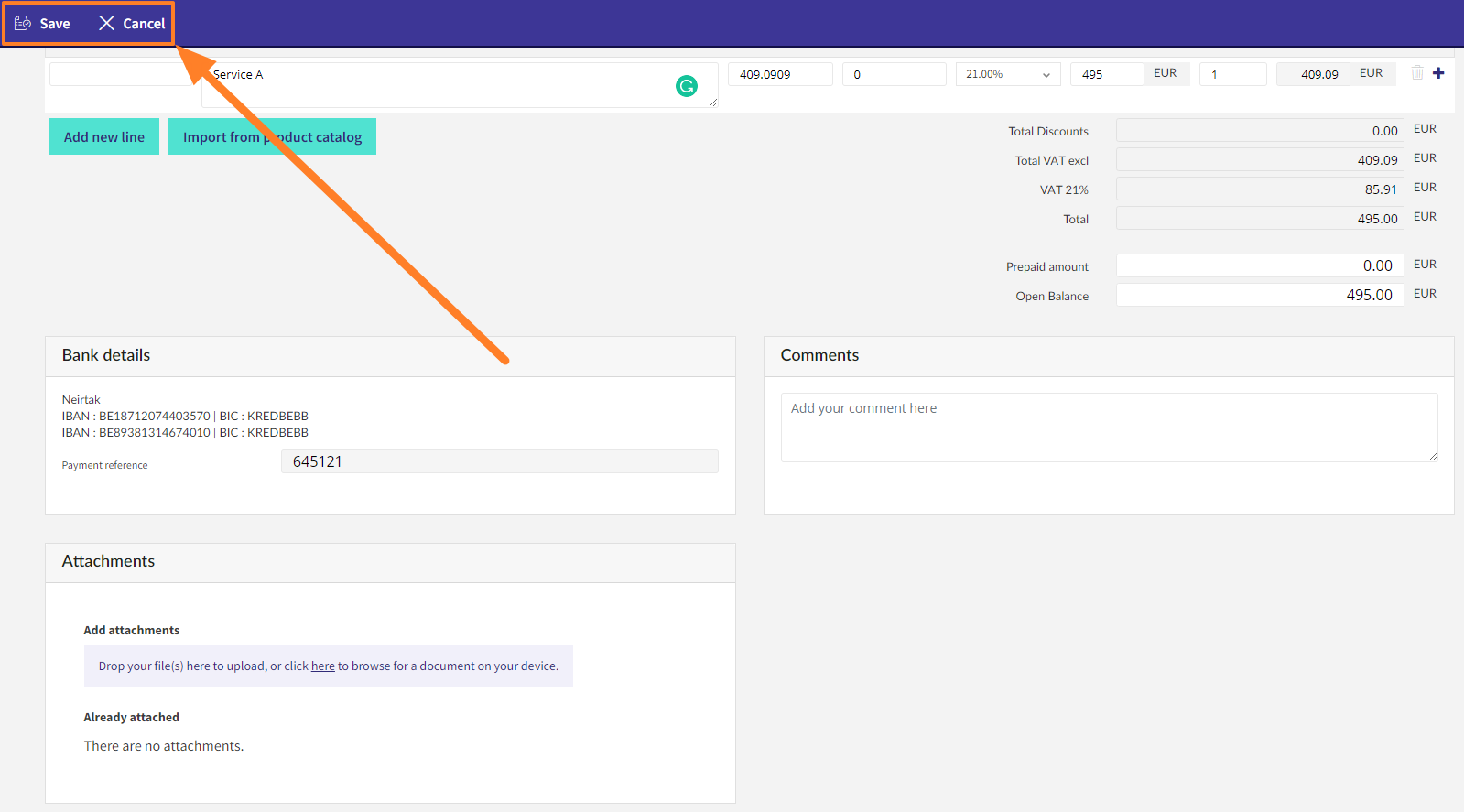Click the Add your comment here box
The image size is (1464, 812).
coord(1109,428)
